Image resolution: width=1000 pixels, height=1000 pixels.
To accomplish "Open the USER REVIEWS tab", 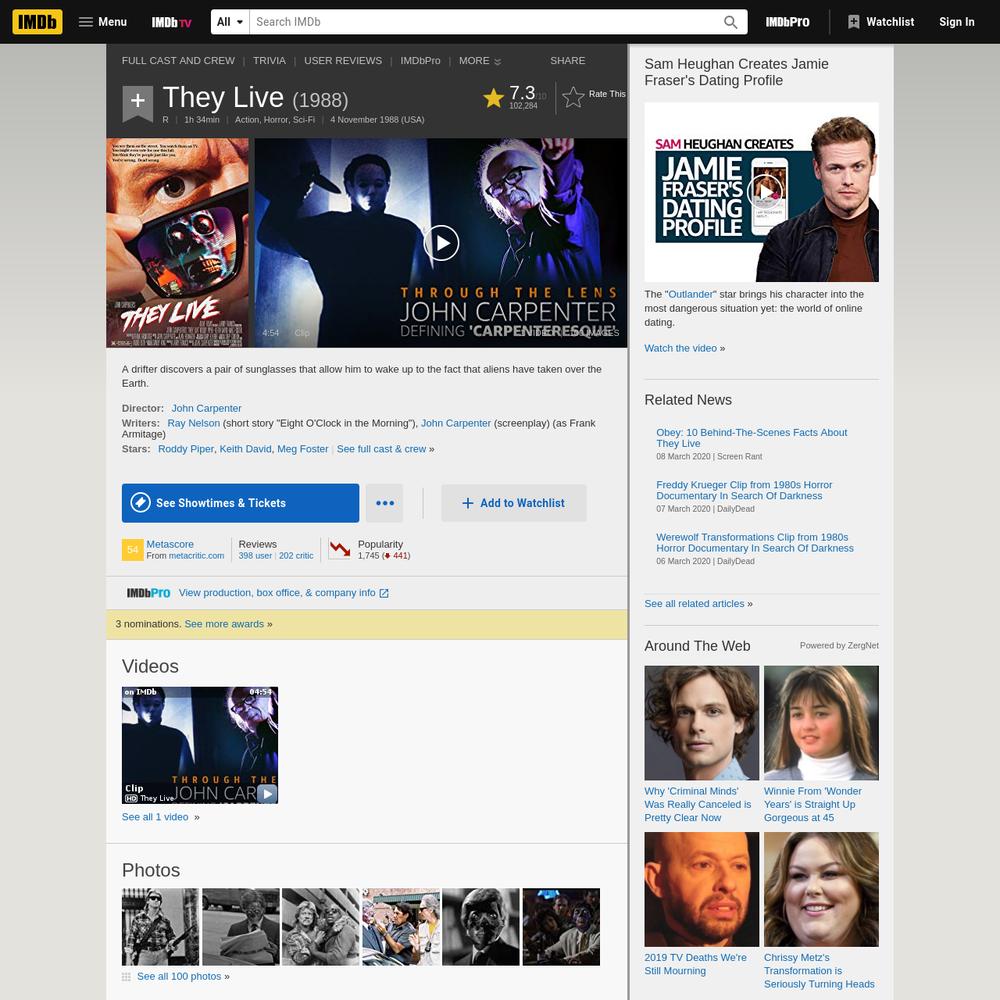I will click(x=343, y=61).
